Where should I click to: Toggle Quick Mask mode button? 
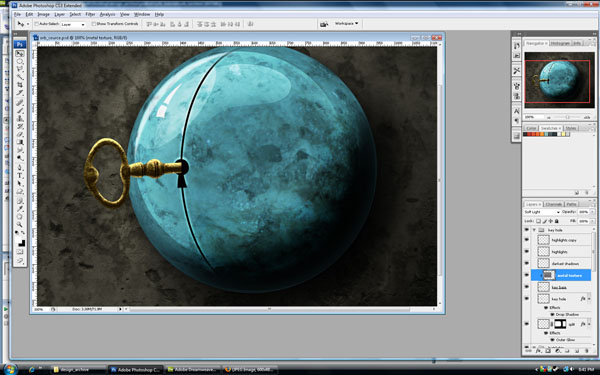tap(20, 251)
